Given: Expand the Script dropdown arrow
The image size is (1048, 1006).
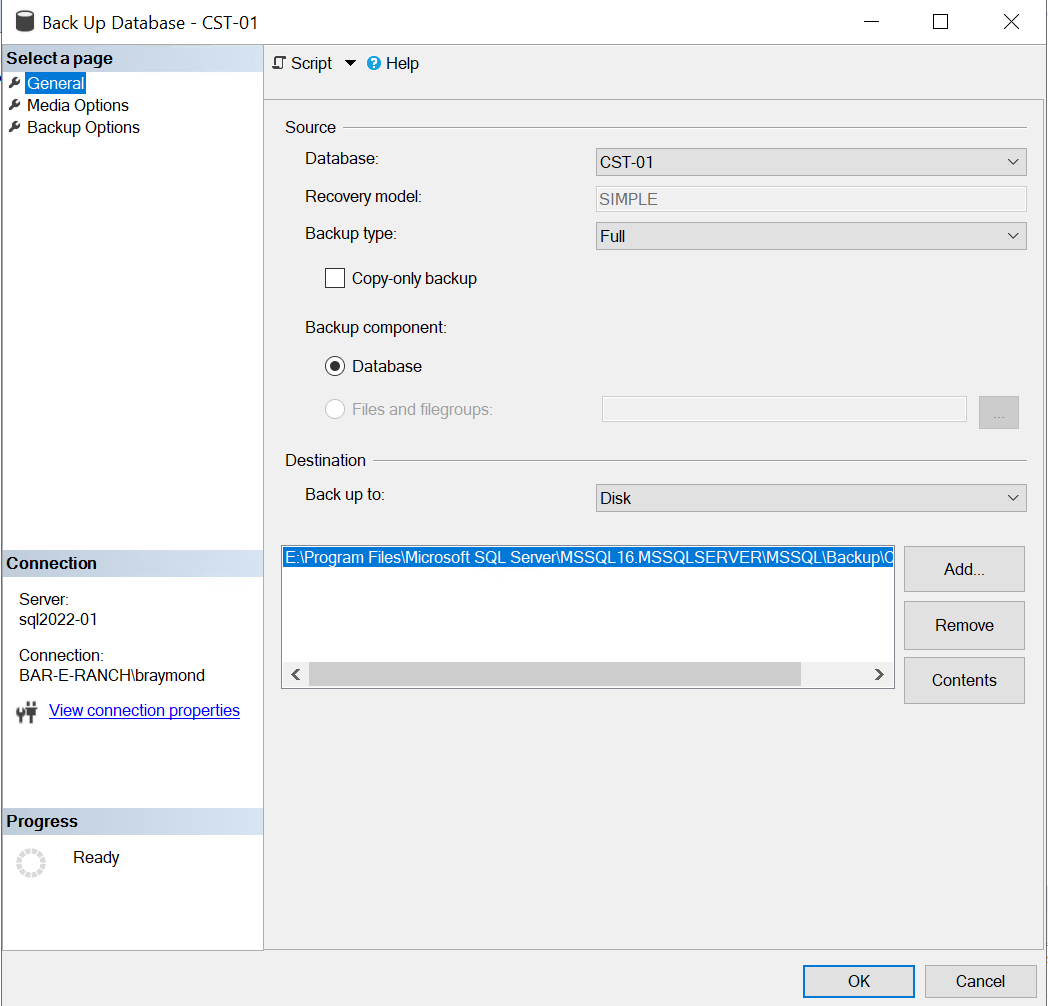Looking at the screenshot, I should click(350, 63).
